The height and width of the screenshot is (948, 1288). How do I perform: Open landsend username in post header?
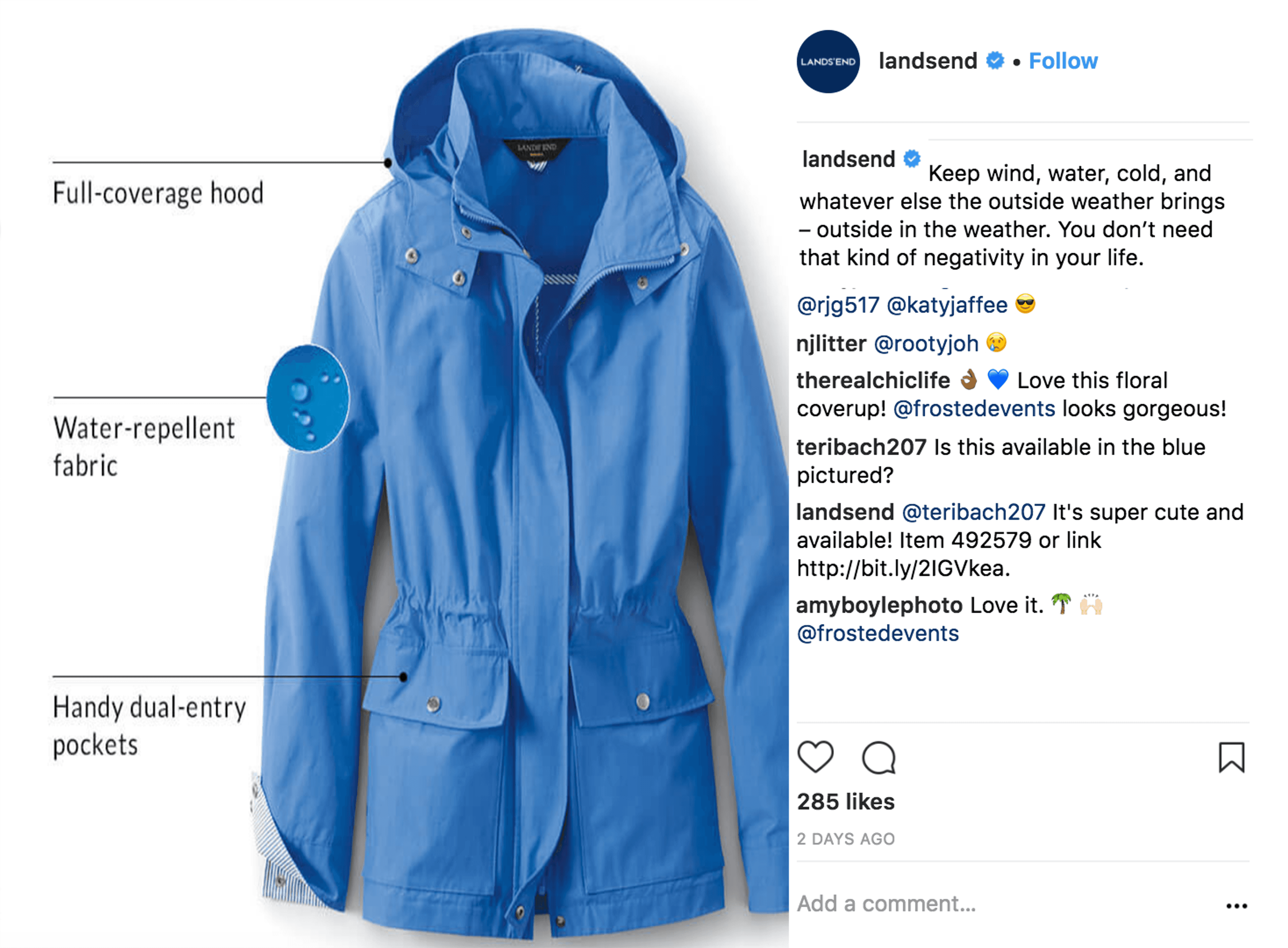tap(927, 61)
